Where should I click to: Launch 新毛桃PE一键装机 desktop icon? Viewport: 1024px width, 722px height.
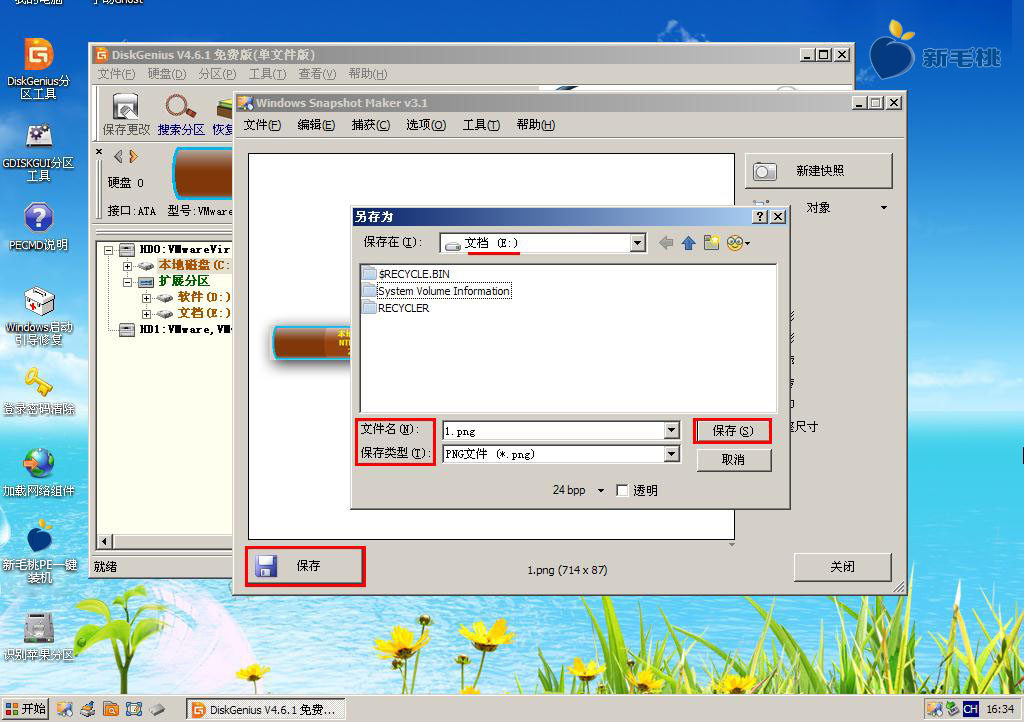(39, 552)
